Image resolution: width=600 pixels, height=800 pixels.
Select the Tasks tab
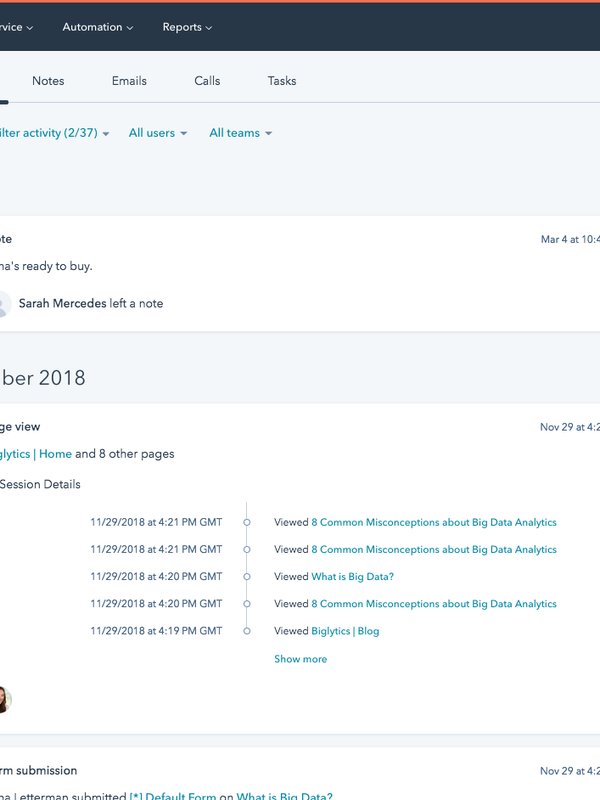(282, 81)
